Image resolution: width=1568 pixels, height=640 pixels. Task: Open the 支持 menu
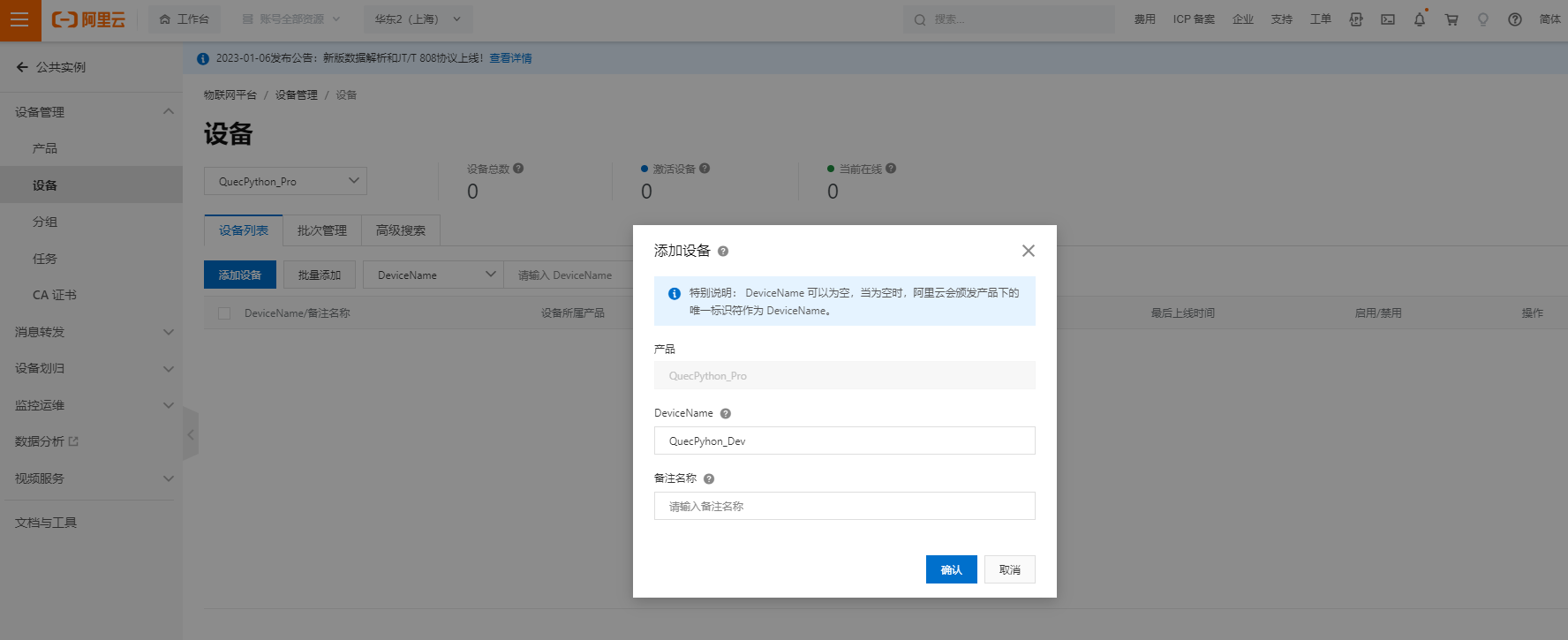1282,19
